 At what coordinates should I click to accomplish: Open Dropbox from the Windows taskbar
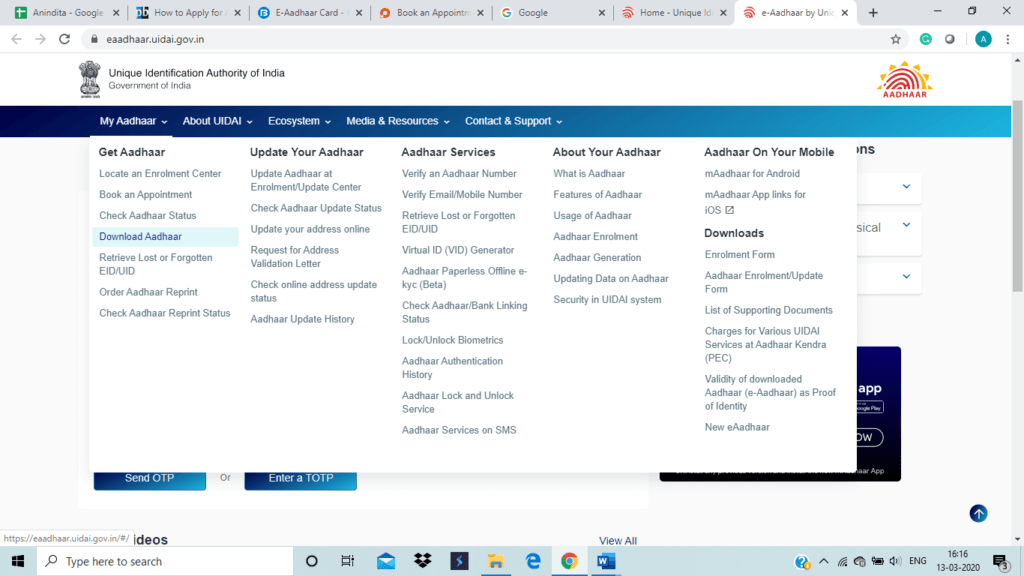tap(422, 561)
